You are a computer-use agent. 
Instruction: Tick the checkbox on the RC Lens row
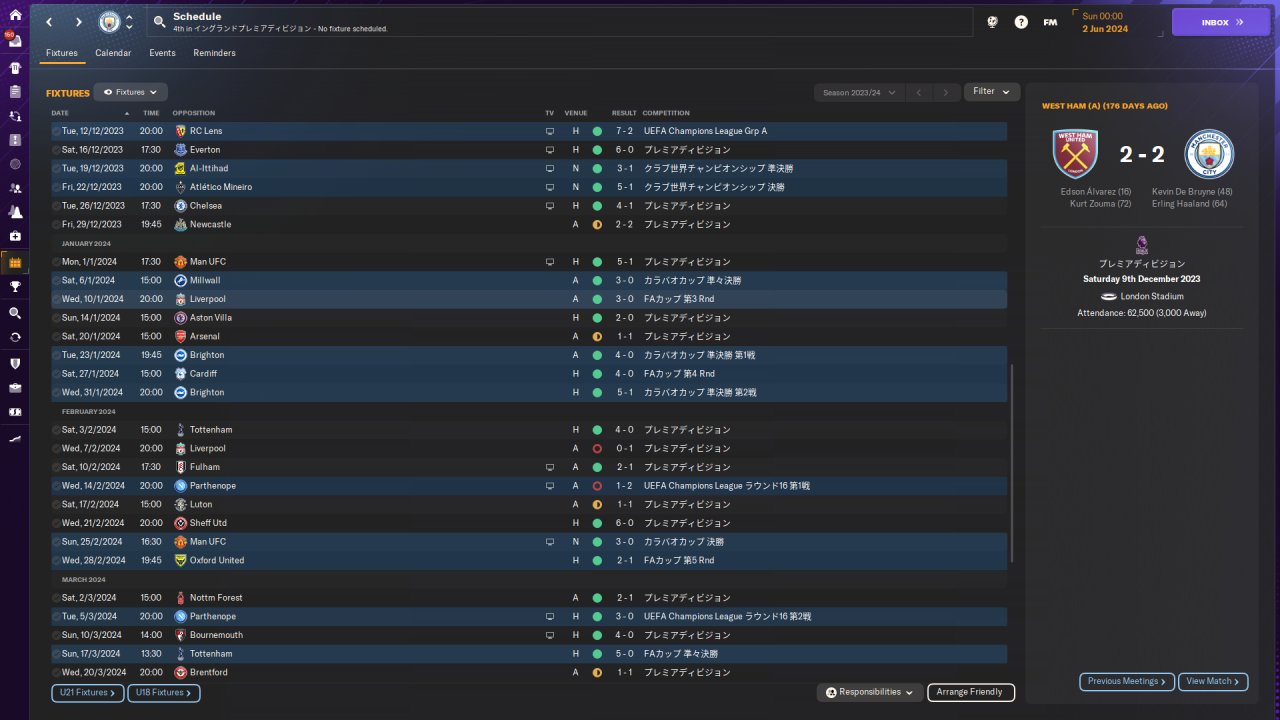pyautogui.click(x=56, y=131)
